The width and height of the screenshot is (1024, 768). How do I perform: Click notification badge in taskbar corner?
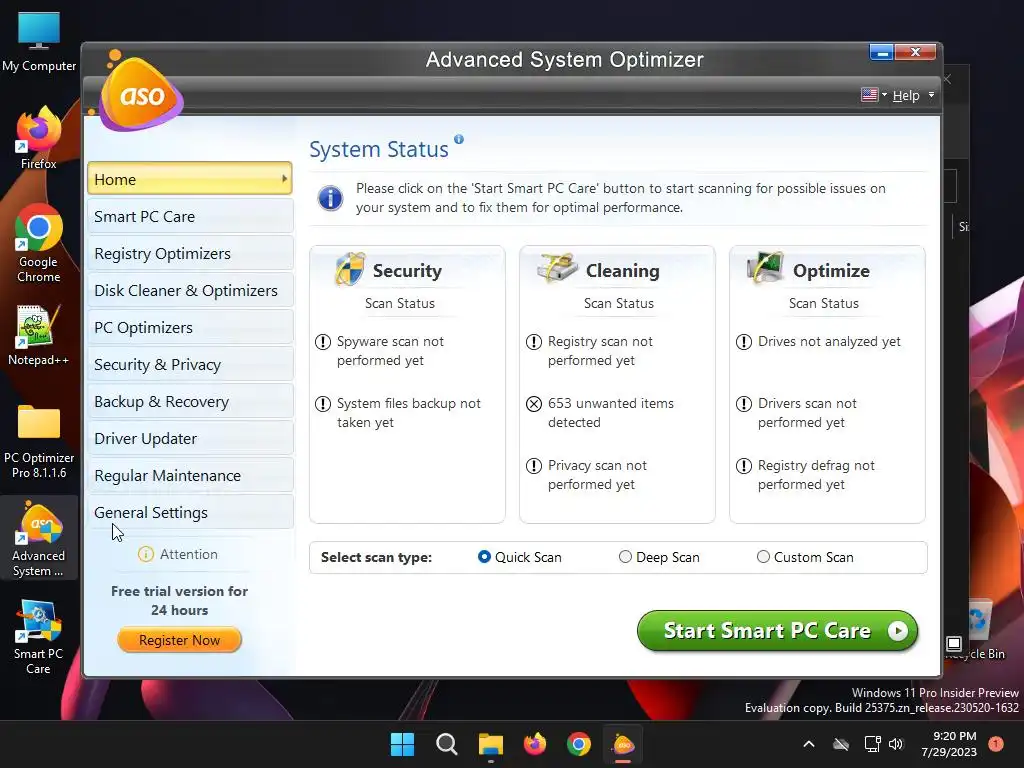pos(996,744)
